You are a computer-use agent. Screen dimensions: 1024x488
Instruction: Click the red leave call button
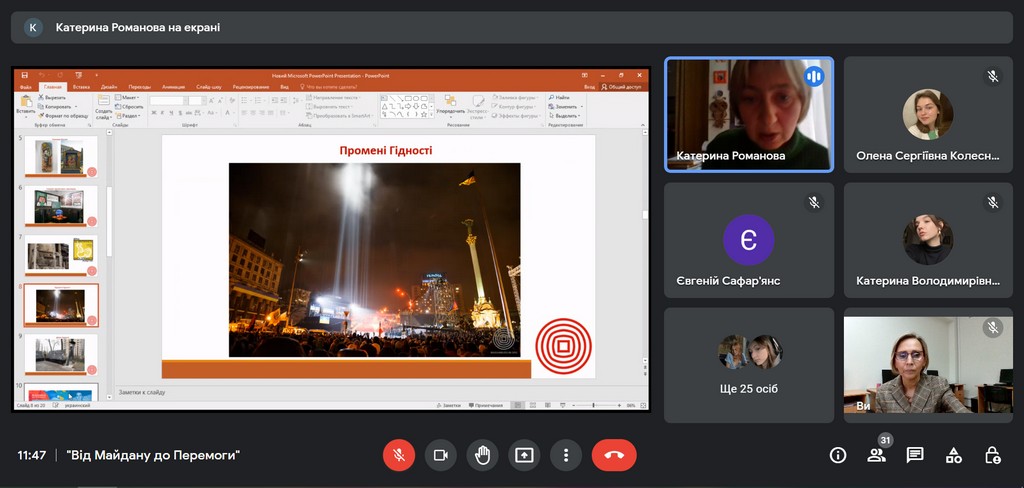[613, 455]
